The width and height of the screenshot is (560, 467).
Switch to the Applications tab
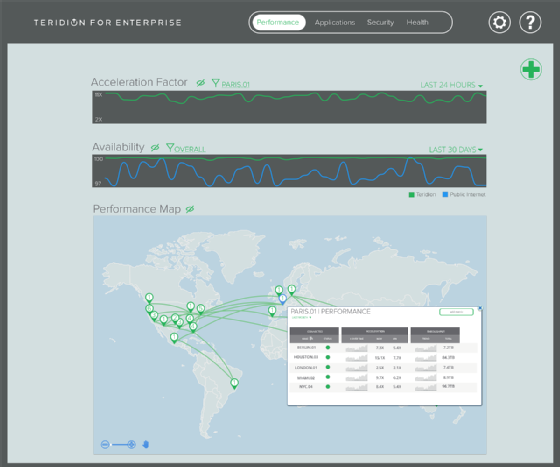pyautogui.click(x=335, y=22)
